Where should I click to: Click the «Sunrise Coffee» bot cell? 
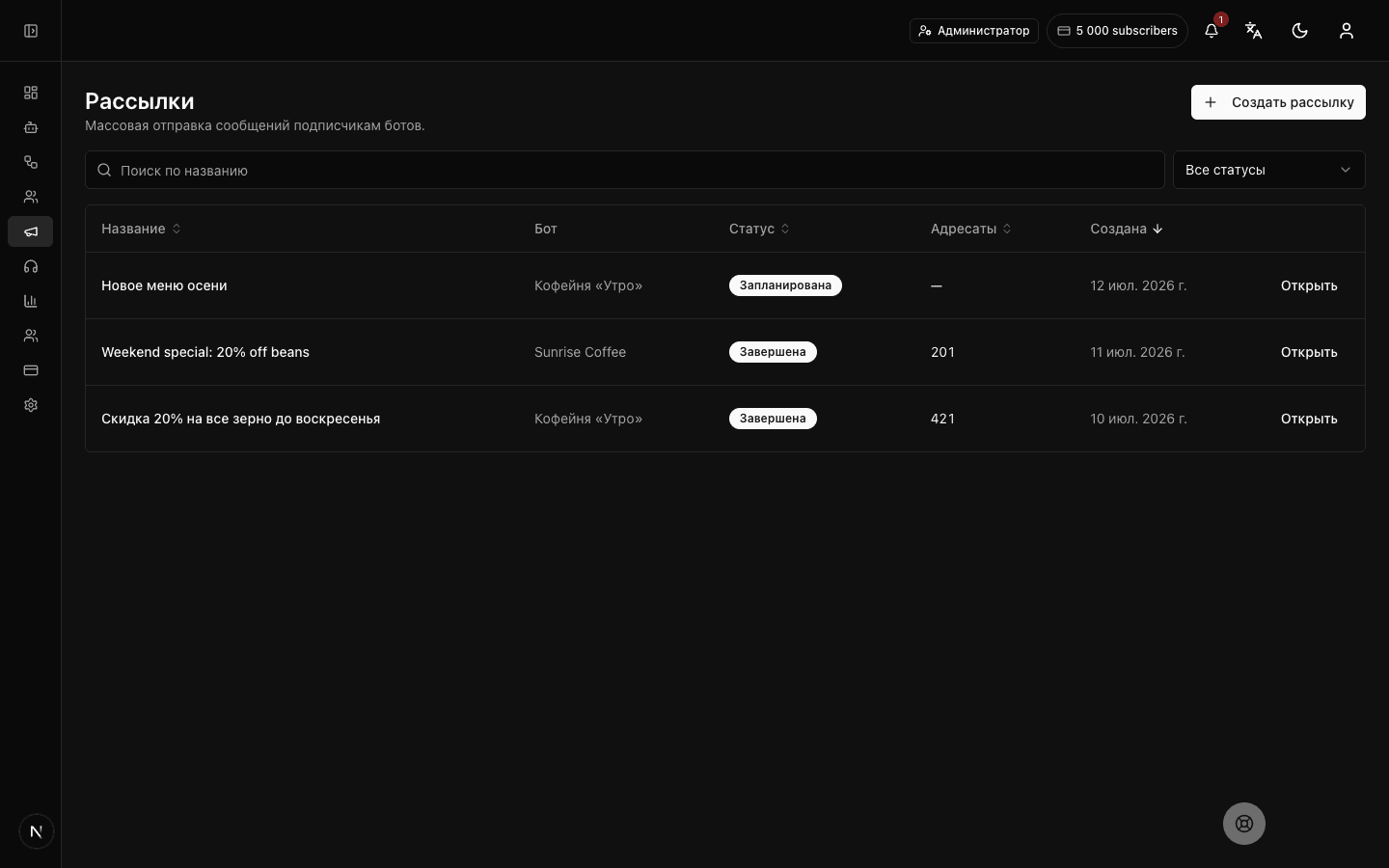(580, 352)
